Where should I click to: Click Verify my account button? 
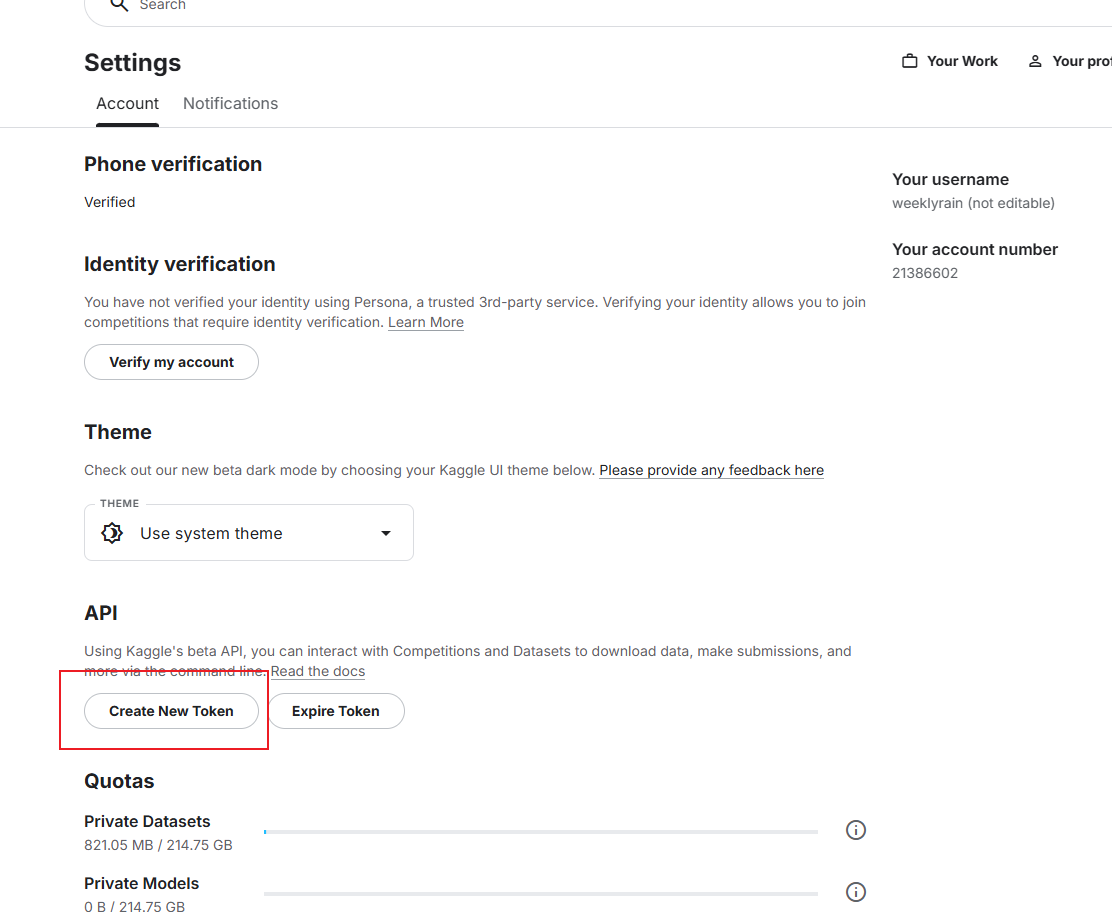pyautogui.click(x=172, y=362)
